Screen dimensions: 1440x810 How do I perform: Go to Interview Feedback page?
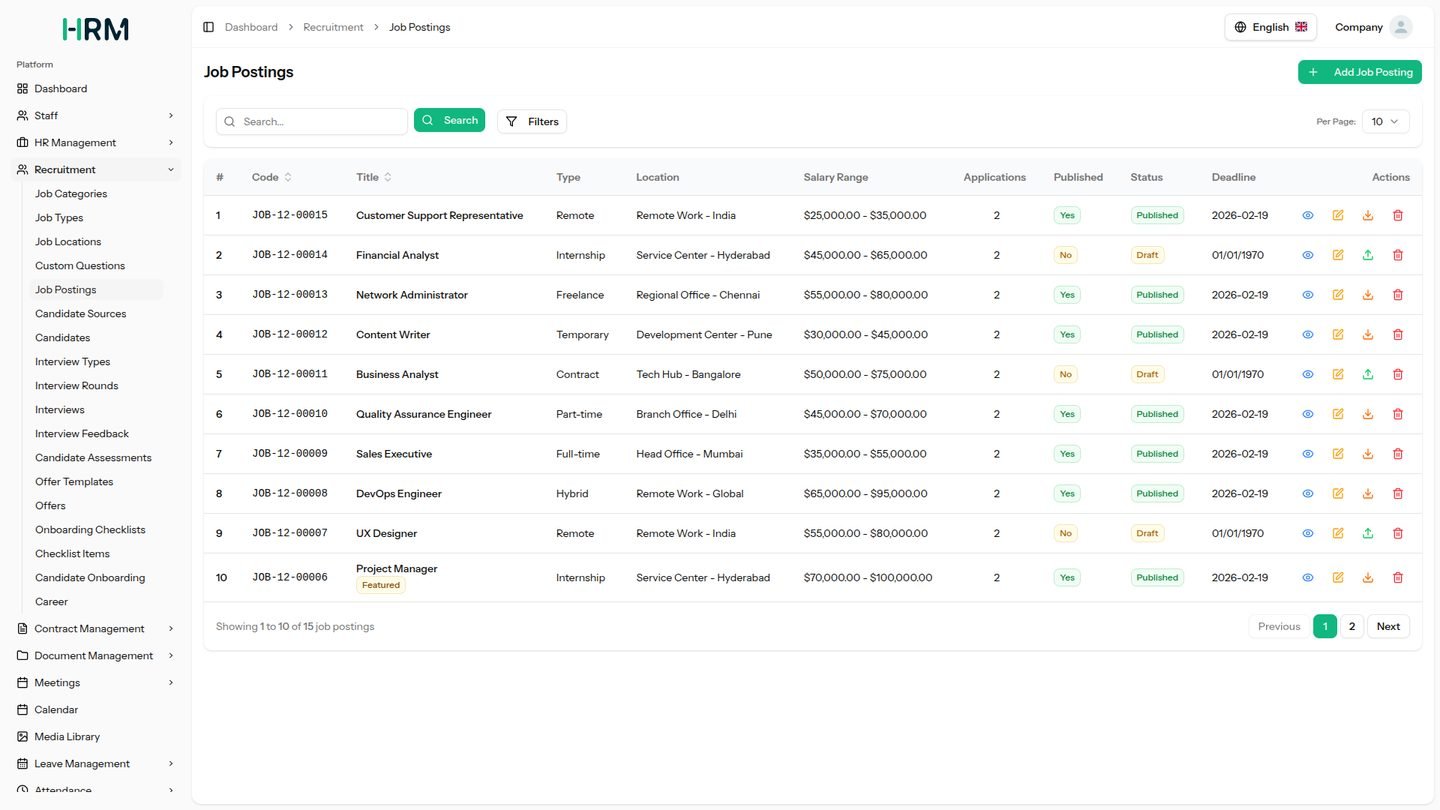pyautogui.click(x=82, y=434)
